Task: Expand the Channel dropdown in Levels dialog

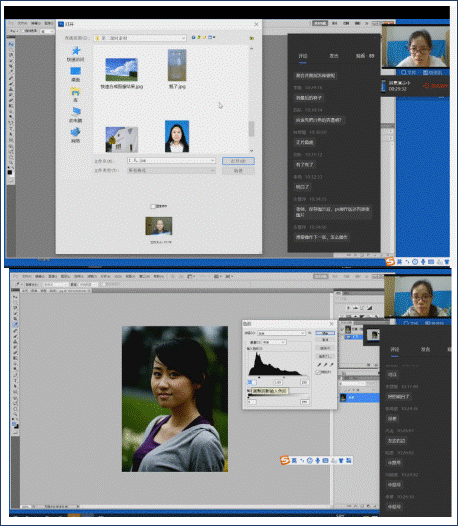Action: pos(284,342)
